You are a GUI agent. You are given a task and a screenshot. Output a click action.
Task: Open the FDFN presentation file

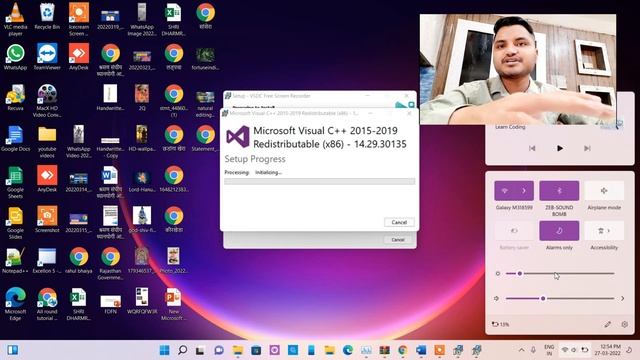click(110, 304)
